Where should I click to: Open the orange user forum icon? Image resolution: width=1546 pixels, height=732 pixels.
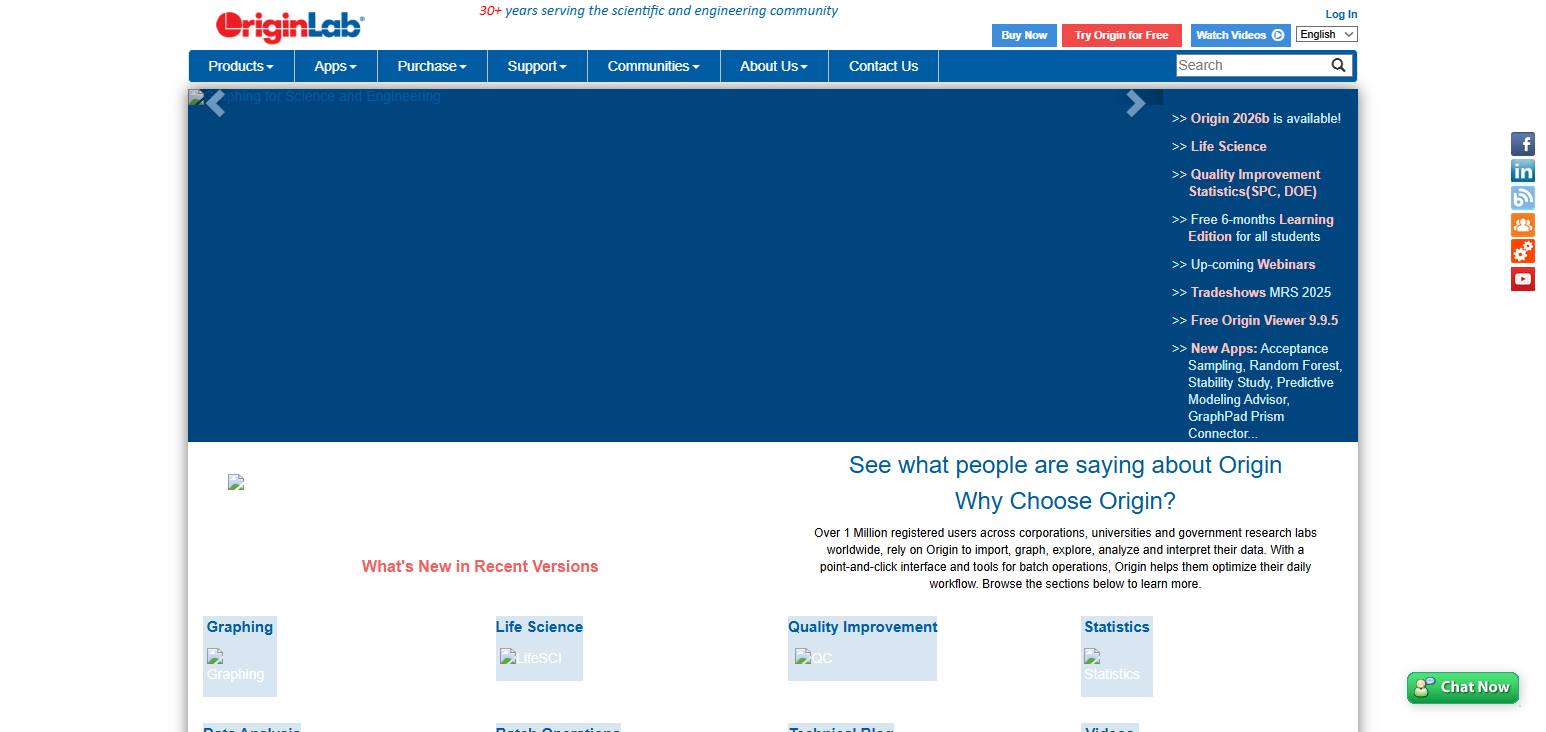[x=1522, y=225]
